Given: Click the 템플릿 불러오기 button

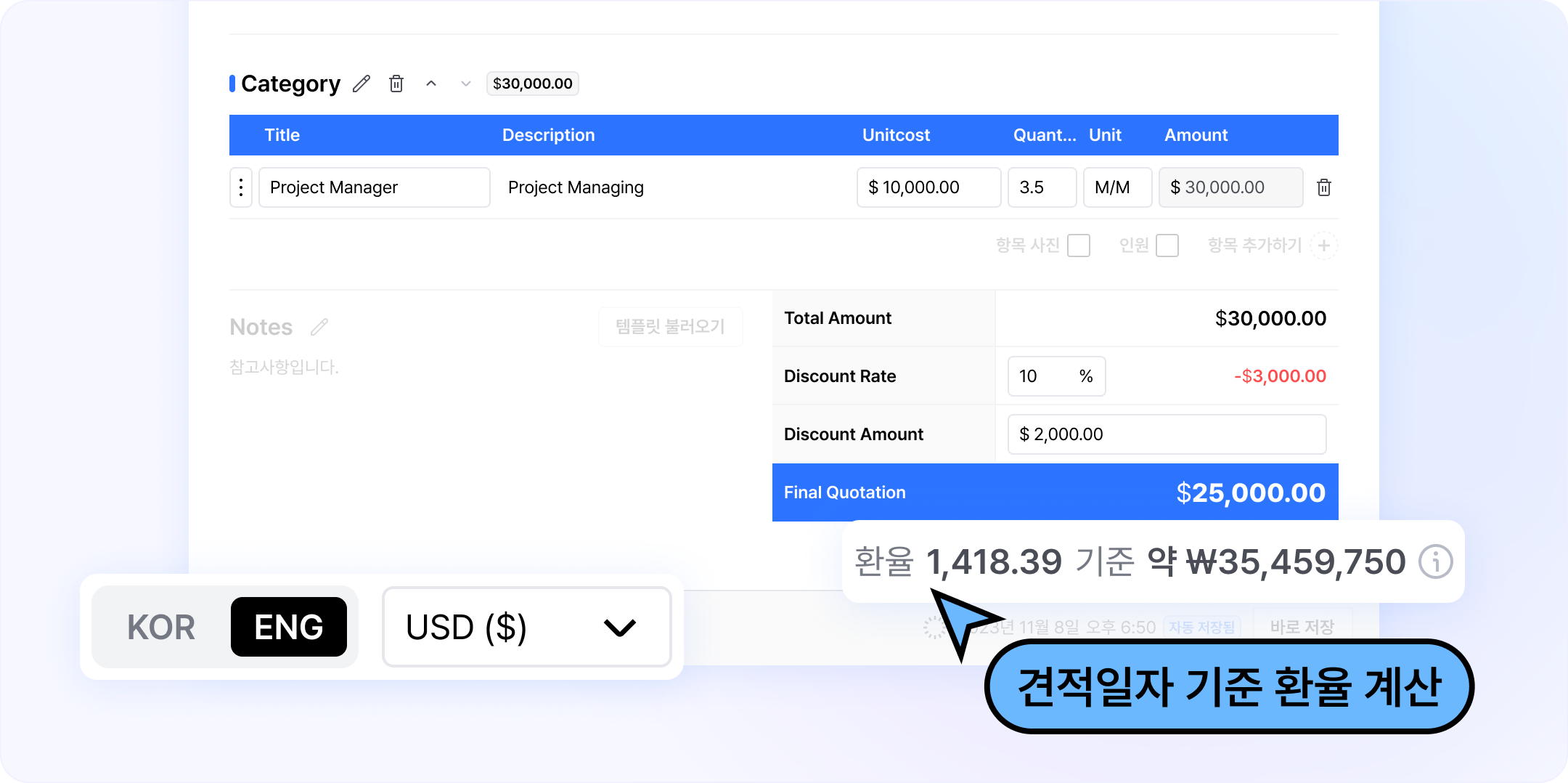Looking at the screenshot, I should click(670, 327).
